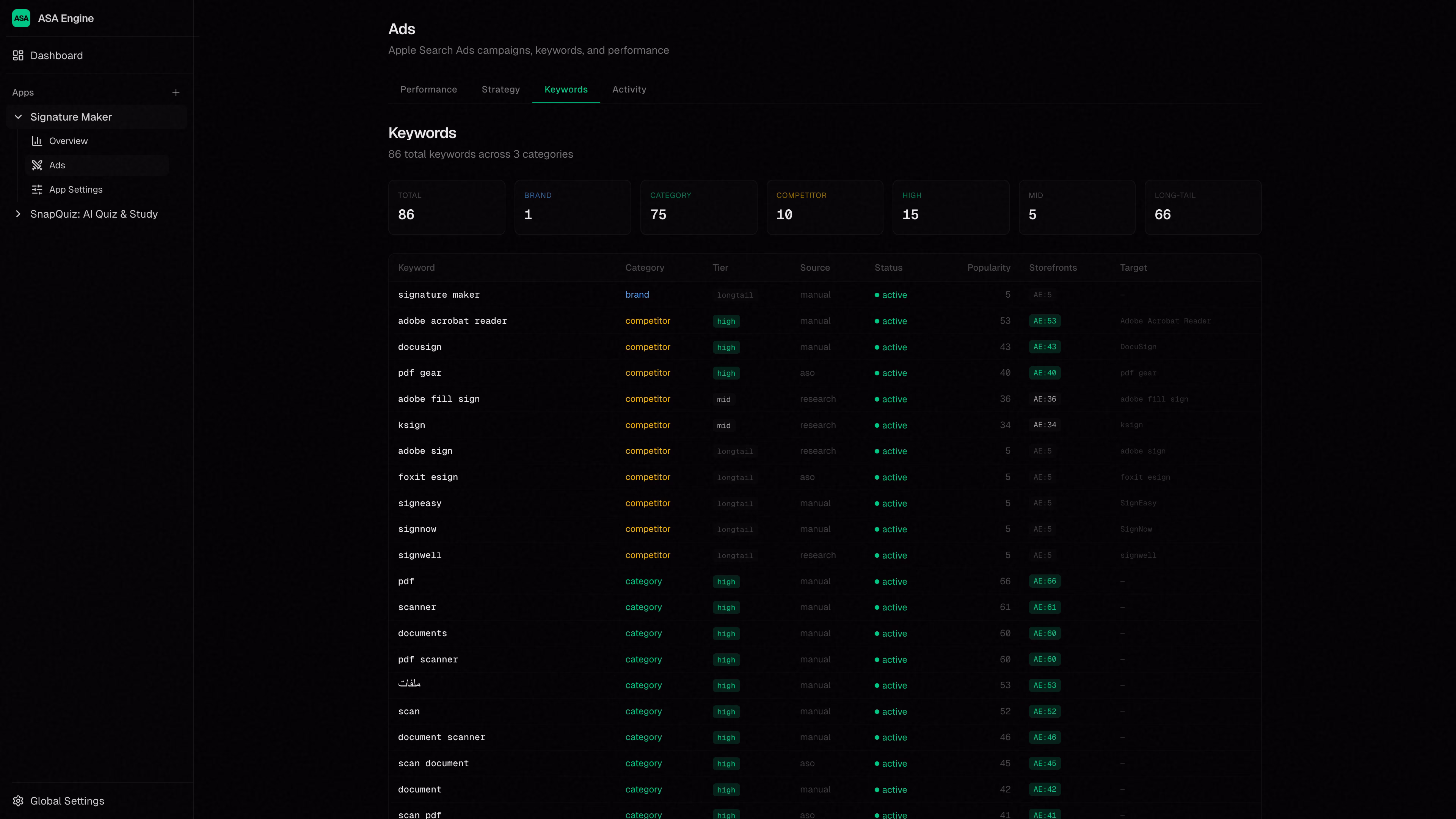Viewport: 1456px width, 819px height.
Task: Click the blue 'brand' category label
Action: [x=637, y=295]
